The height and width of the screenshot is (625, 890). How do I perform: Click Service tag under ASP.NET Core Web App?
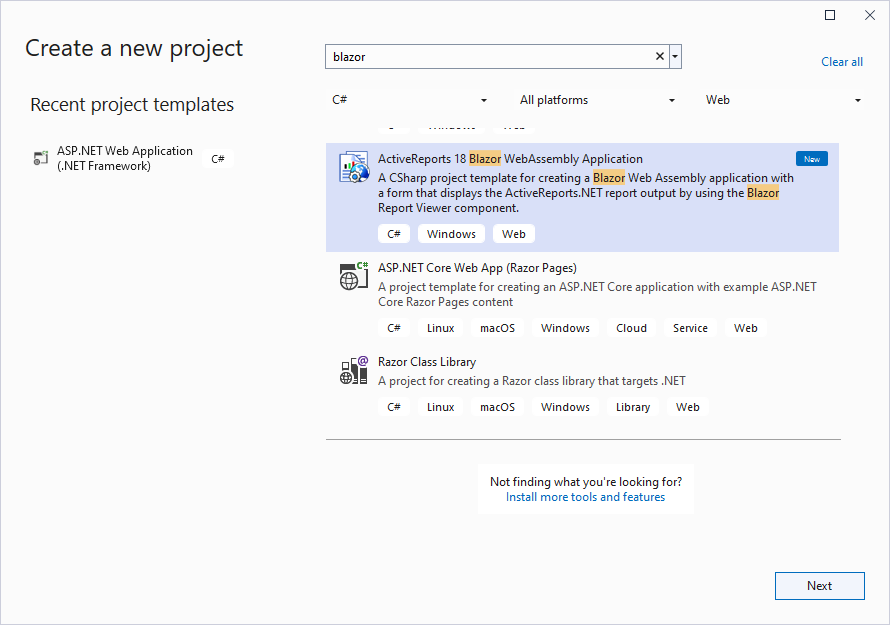[690, 328]
